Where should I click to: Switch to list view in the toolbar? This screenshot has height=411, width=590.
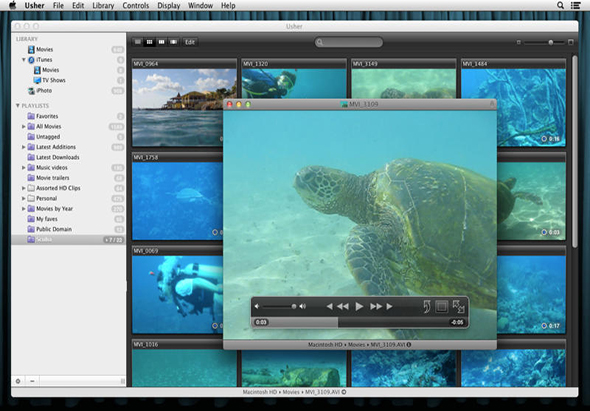click(x=138, y=42)
